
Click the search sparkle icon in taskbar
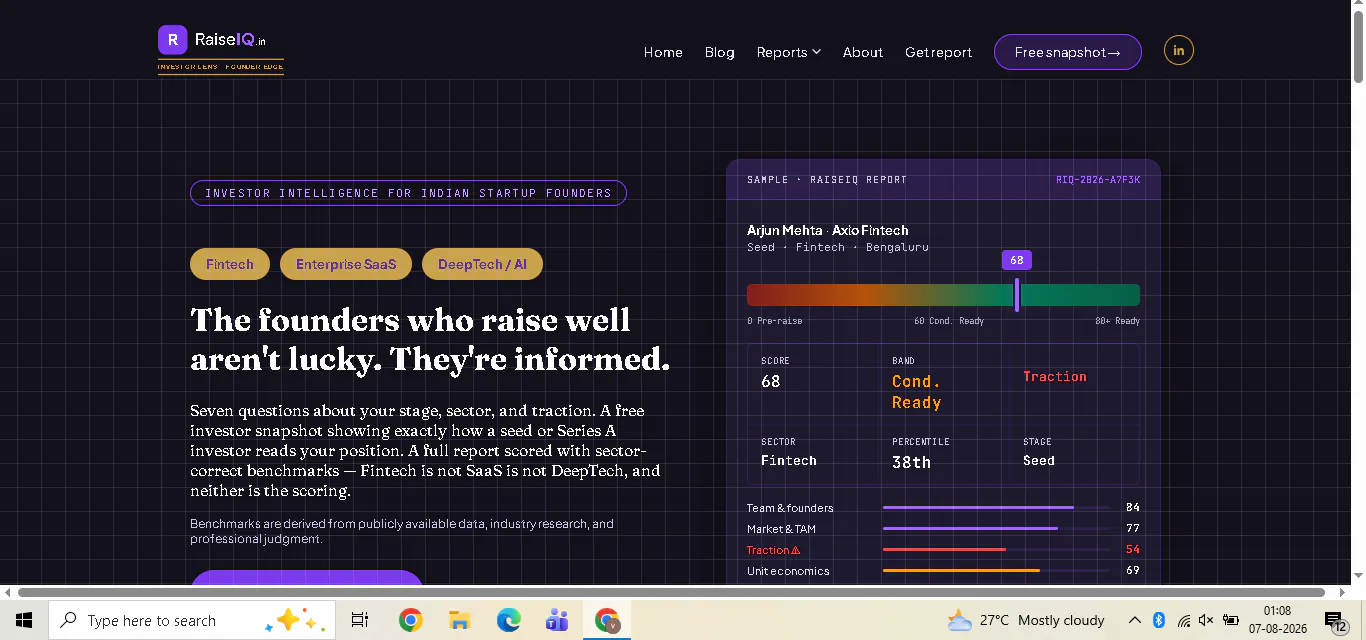click(x=294, y=621)
